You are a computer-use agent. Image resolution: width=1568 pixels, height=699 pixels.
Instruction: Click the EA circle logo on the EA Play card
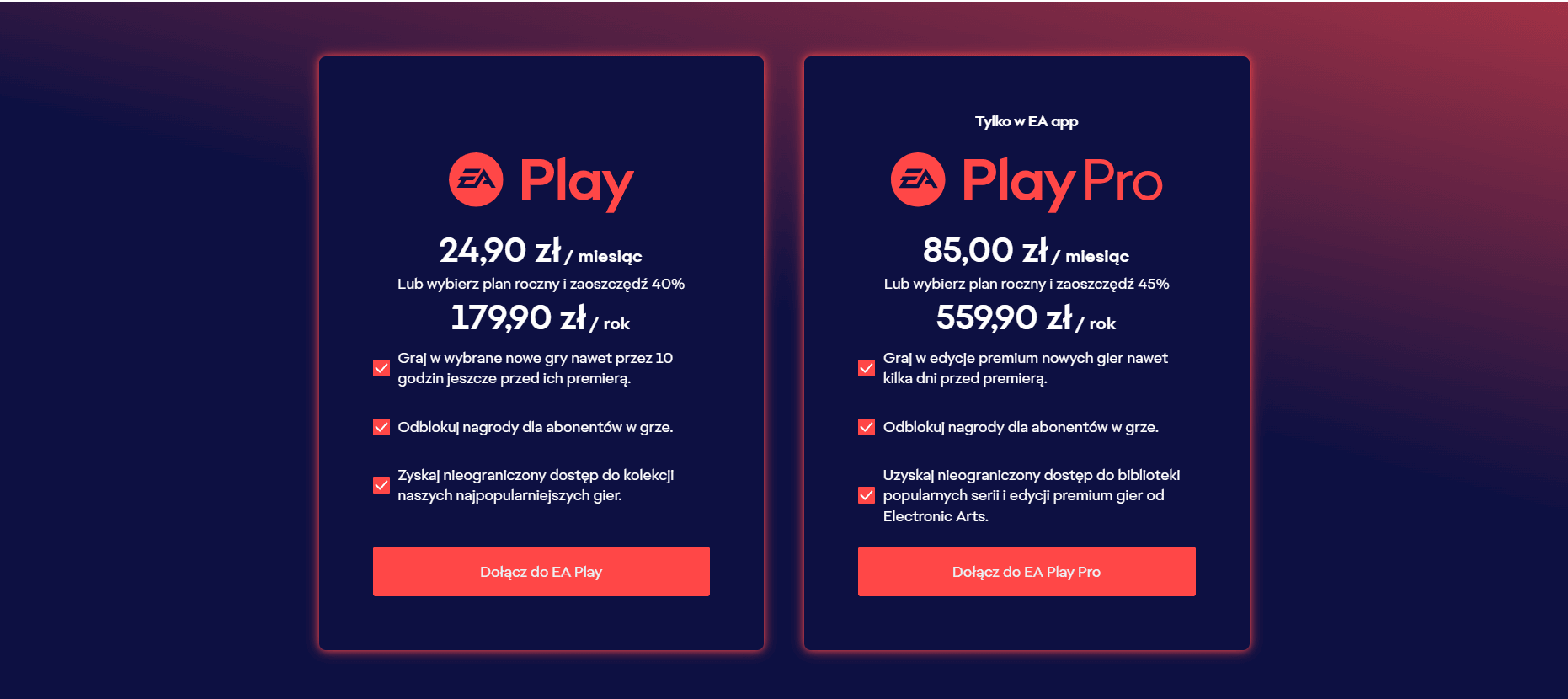click(x=476, y=179)
